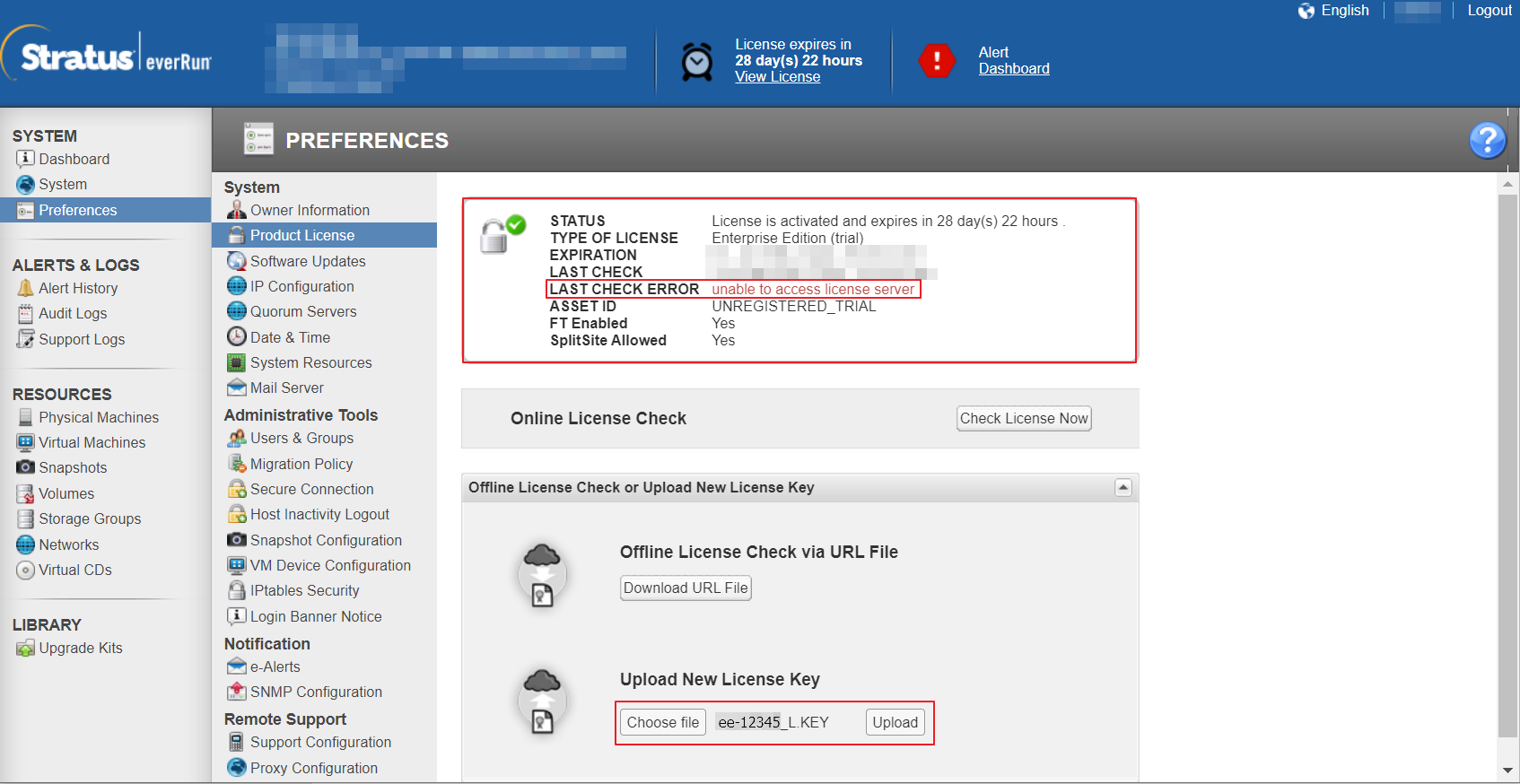Click the ee-12345_L.KEY file name
1520x784 pixels.
(773, 722)
